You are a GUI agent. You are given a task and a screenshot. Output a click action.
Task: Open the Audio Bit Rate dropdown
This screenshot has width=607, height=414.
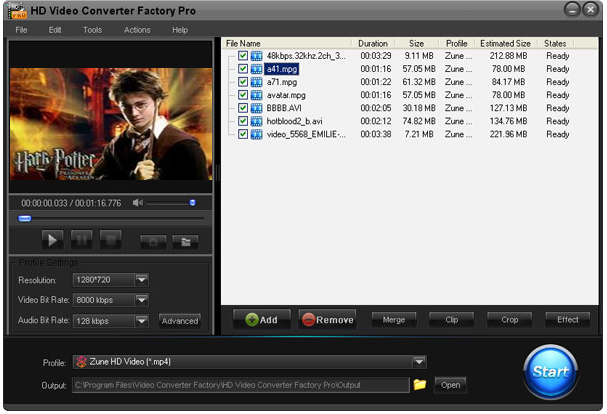142,321
